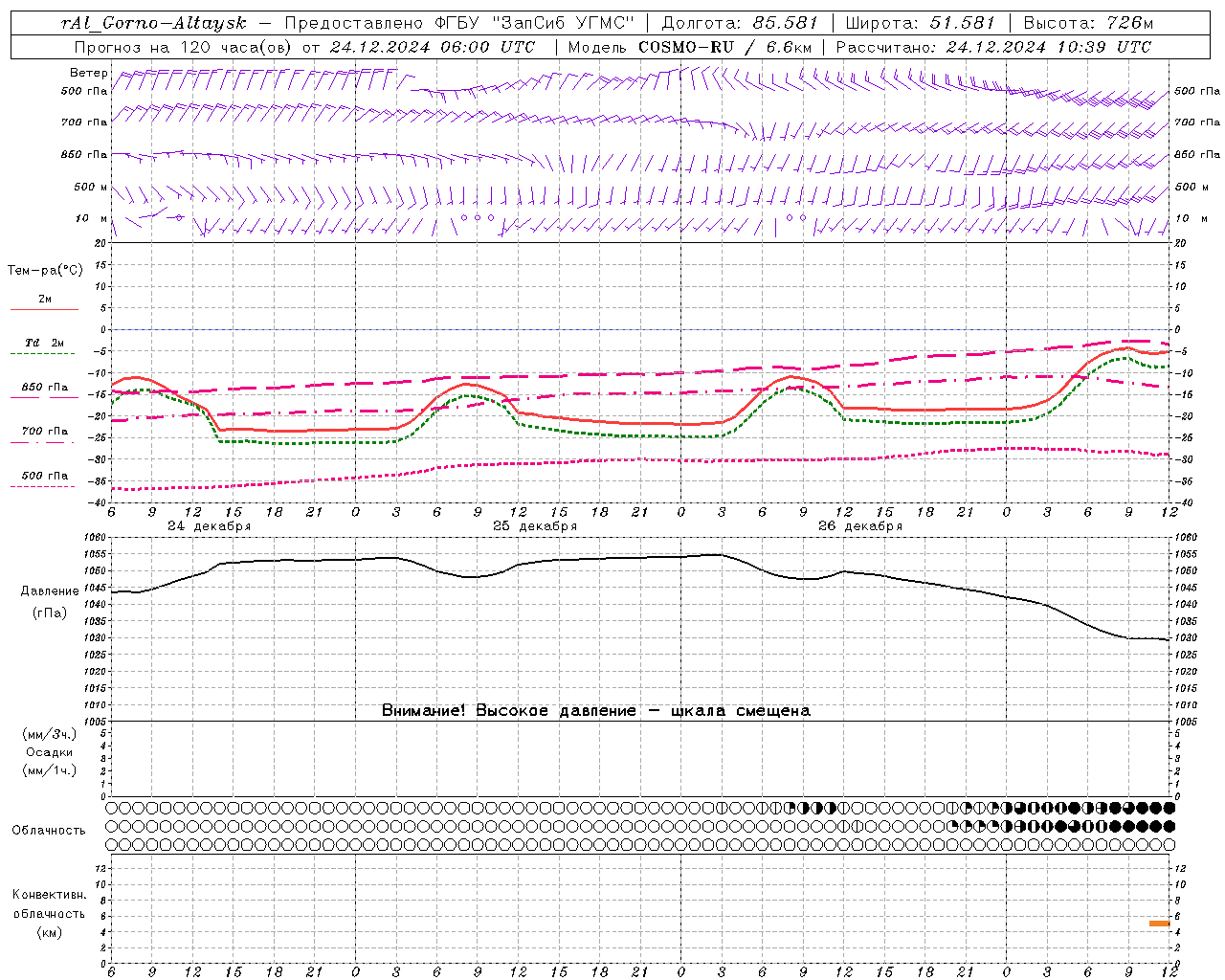
Task: Select the model label COSMO-RU / 6.6км
Action: coord(724,46)
